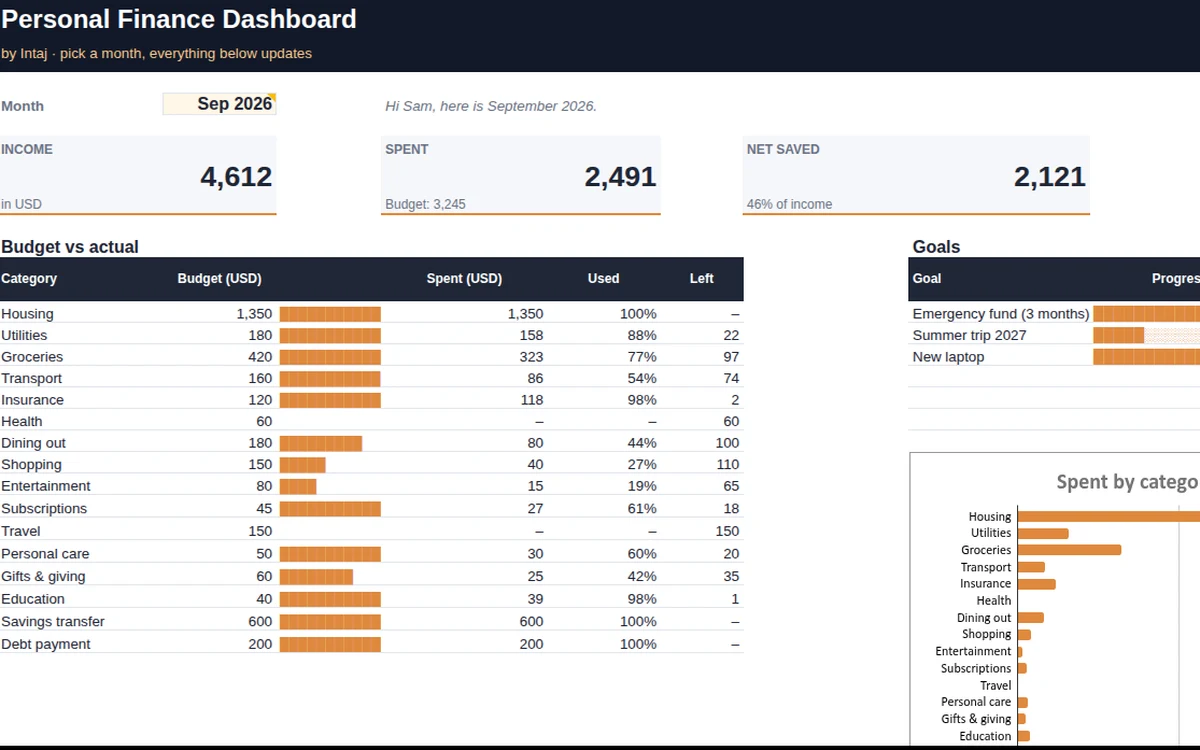This screenshot has width=1200, height=750.
Task: Select the Gifts & giving category cell in the table
Action: [x=43, y=576]
